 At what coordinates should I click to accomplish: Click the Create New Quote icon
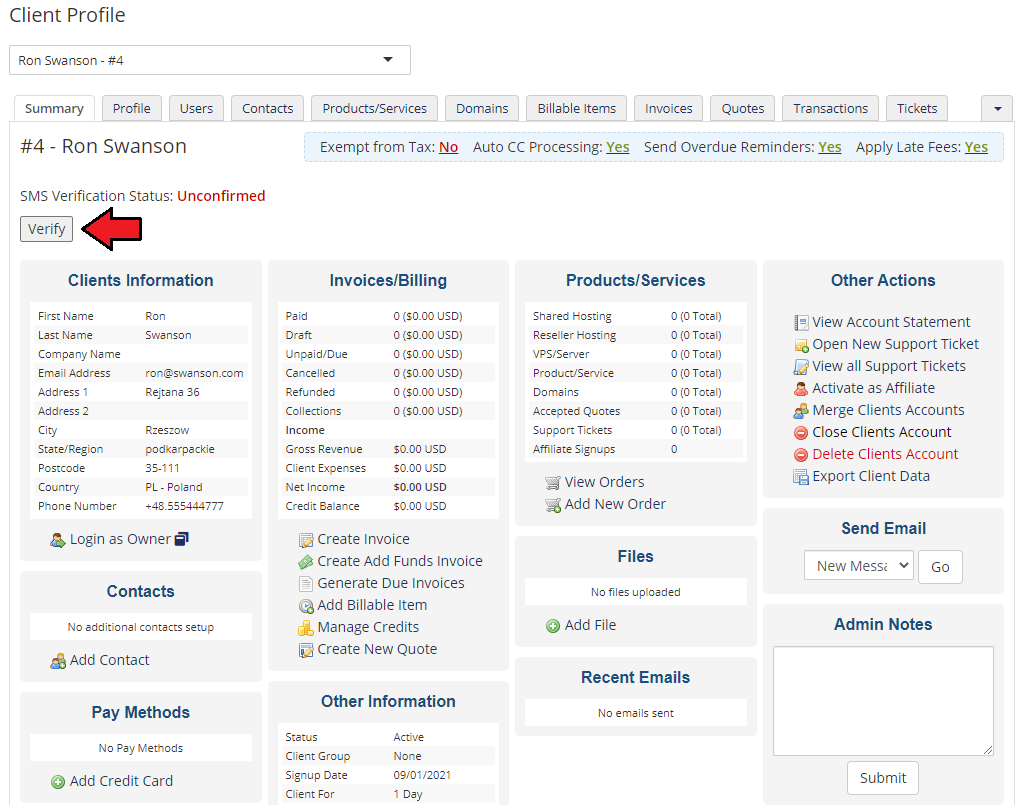point(306,650)
